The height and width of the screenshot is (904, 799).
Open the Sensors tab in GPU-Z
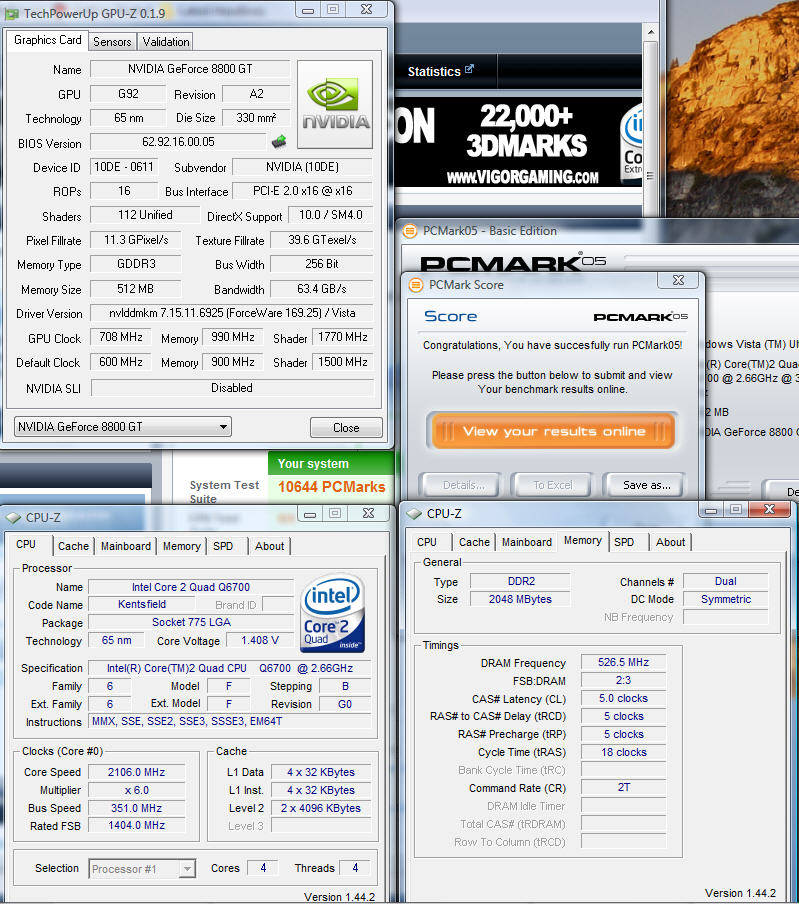[x=112, y=42]
